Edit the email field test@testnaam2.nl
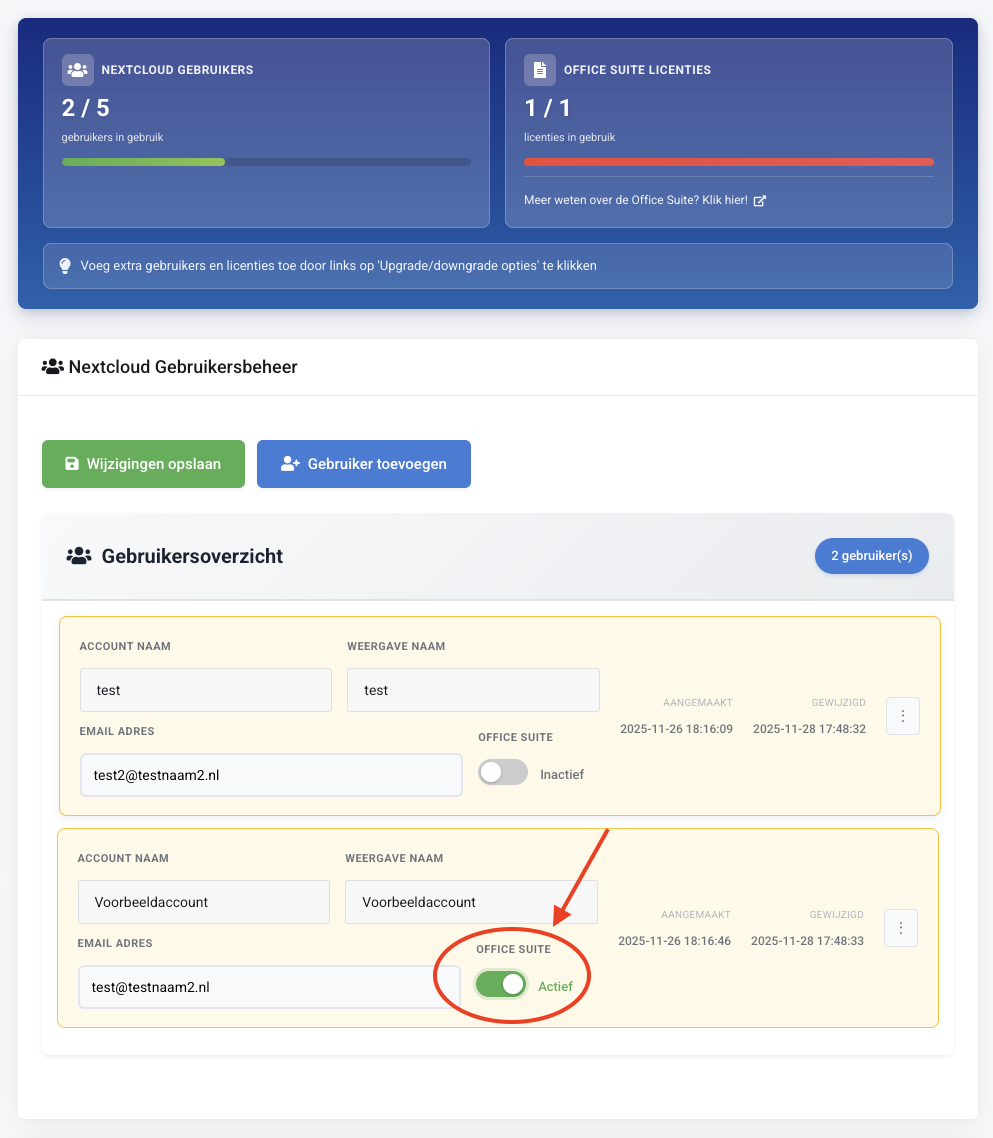The width and height of the screenshot is (993, 1138). [269, 987]
